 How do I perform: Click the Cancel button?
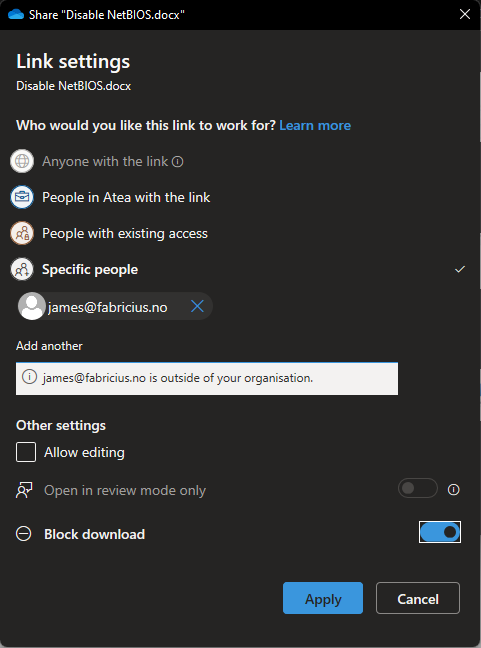coord(418,598)
